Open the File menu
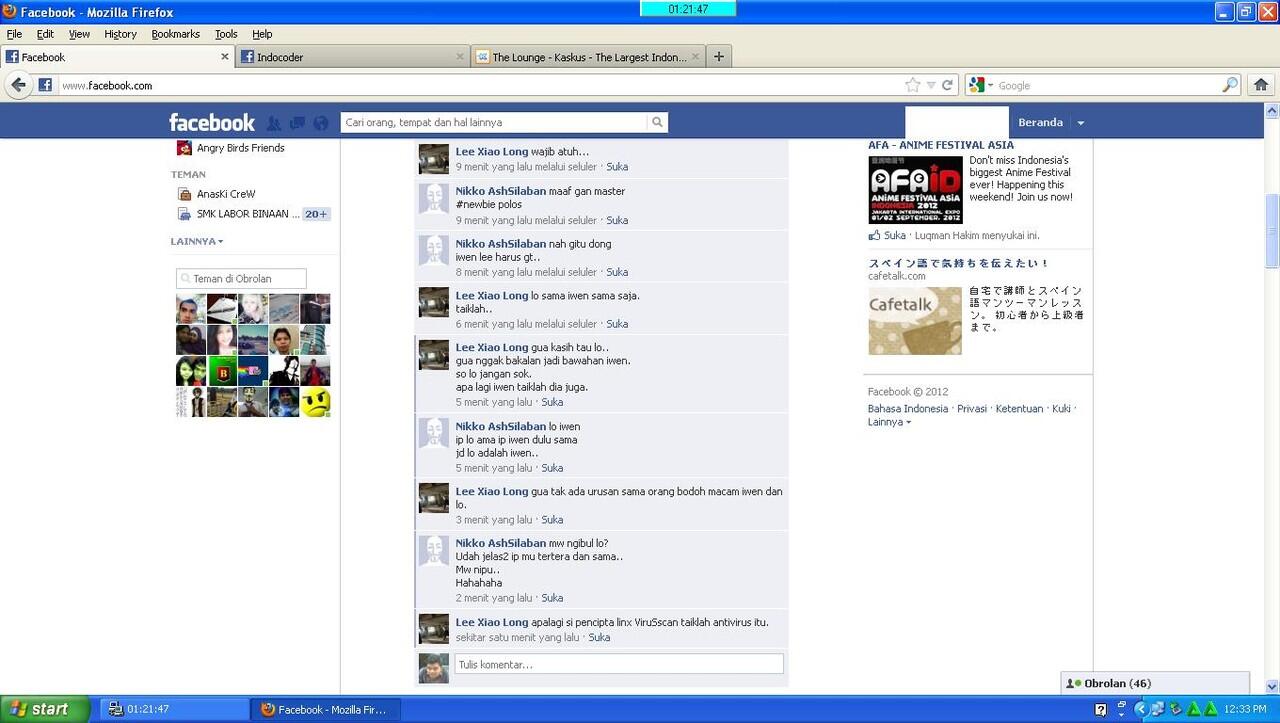Image resolution: width=1280 pixels, height=723 pixels. [14, 34]
